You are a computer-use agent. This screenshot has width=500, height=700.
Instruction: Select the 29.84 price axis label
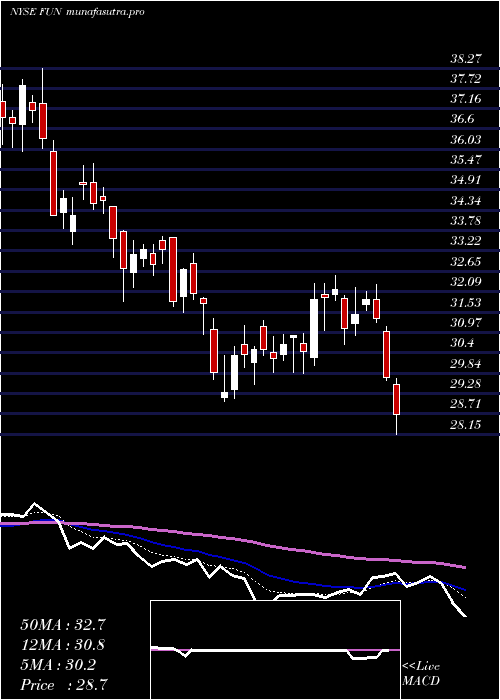coord(465,364)
